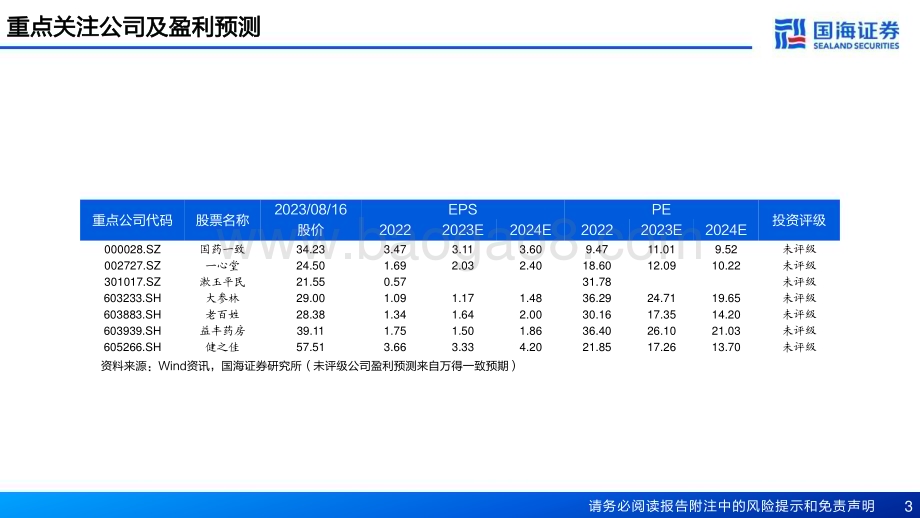Click the PE group header
The height and width of the screenshot is (518, 920).
pos(661,209)
